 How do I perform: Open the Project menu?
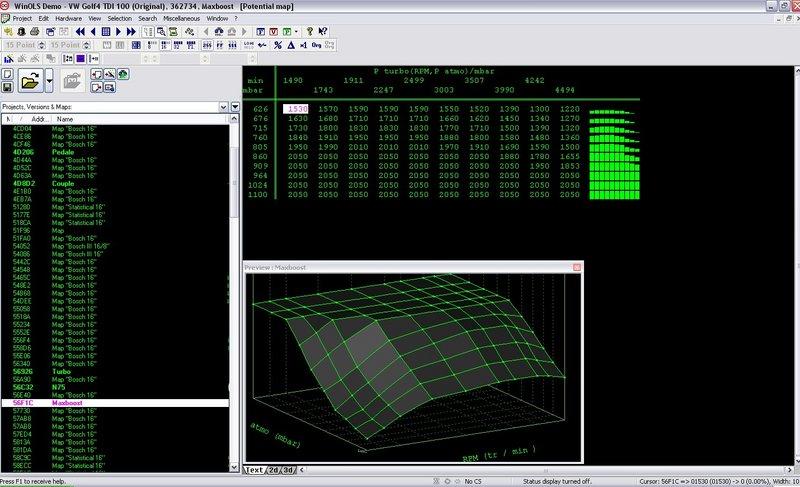point(22,18)
